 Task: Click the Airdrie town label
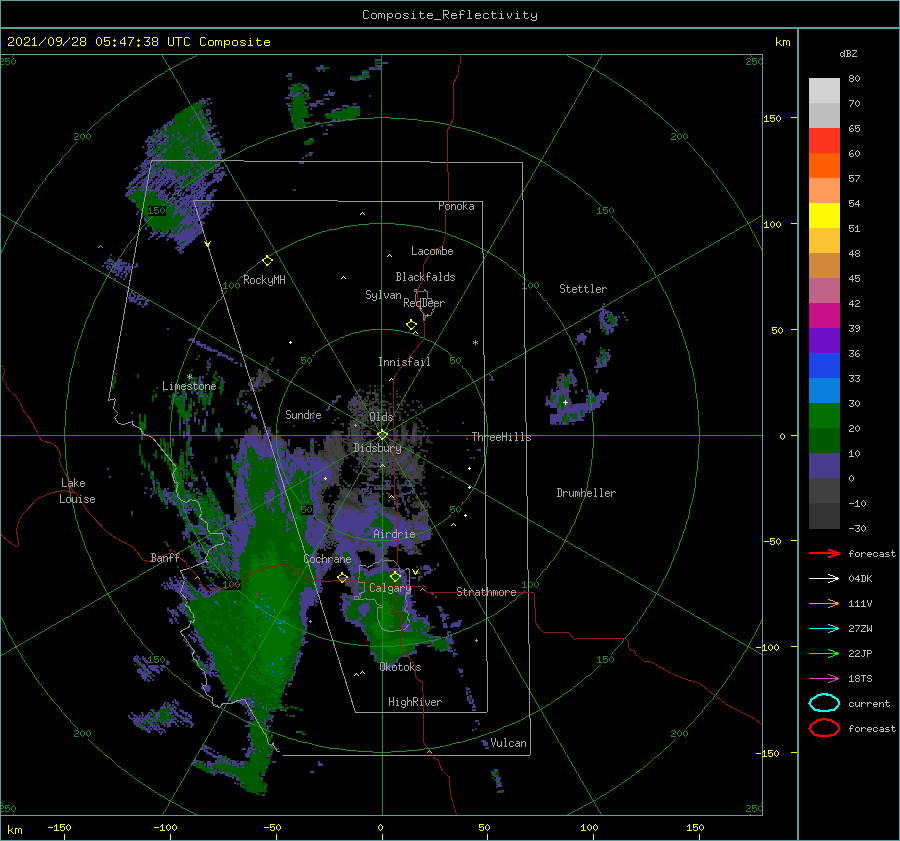(394, 534)
